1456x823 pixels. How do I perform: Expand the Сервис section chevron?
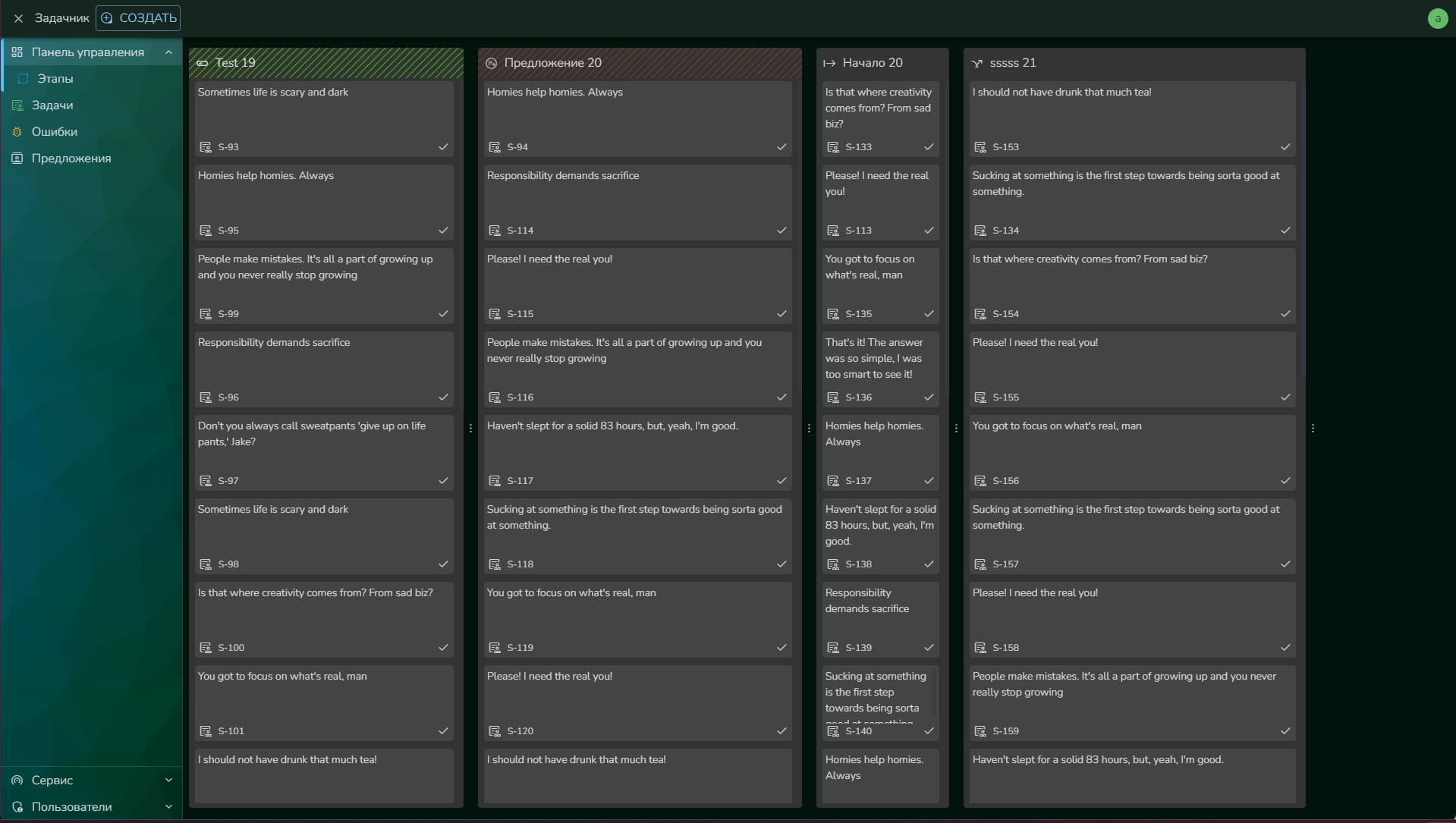[x=168, y=781]
